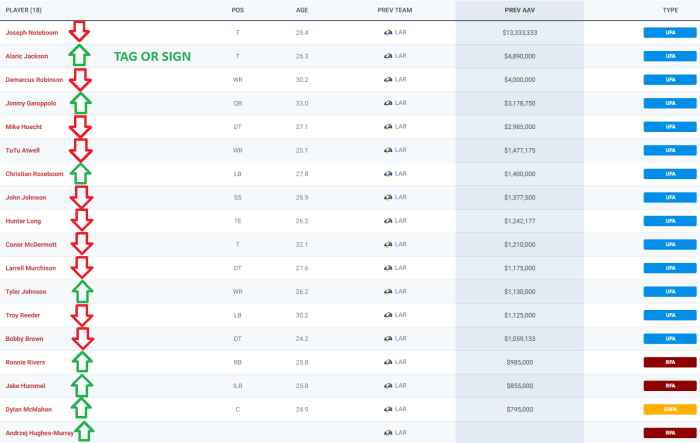Screen dimensions: 700x443
Task: Click the Rams logo in Hunter Long's row
Action: pyautogui.click(x=388, y=220)
